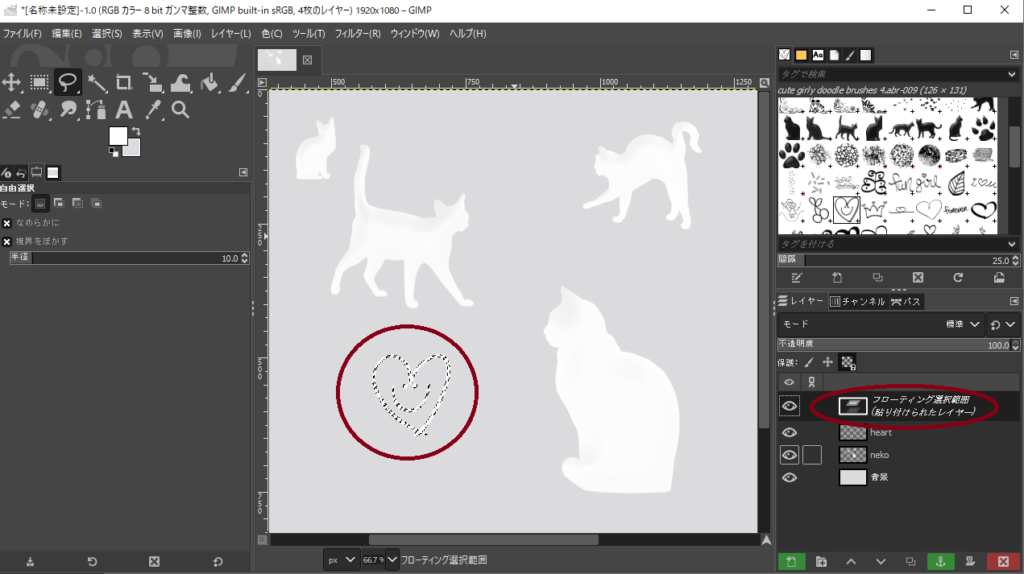Select the Text tool
This screenshot has height=574, width=1024.
(125, 109)
